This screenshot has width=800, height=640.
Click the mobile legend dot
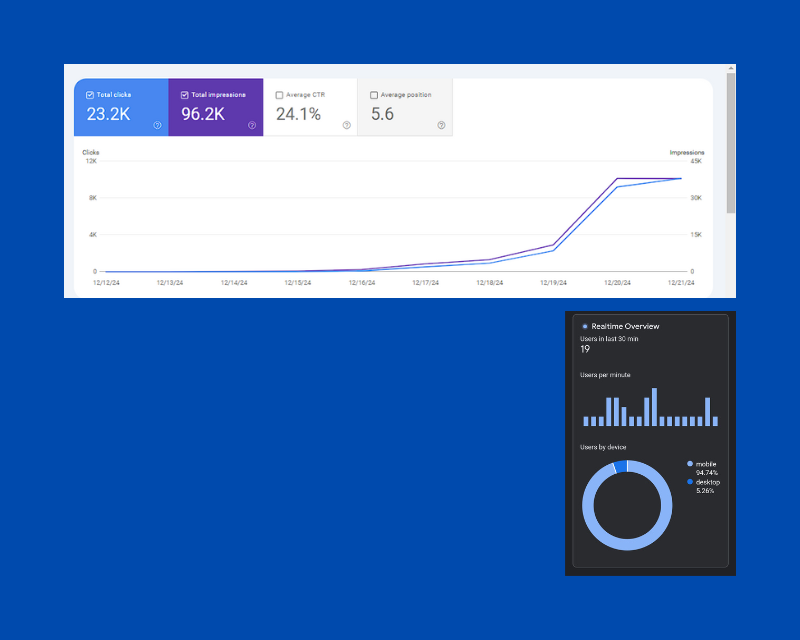(690, 464)
